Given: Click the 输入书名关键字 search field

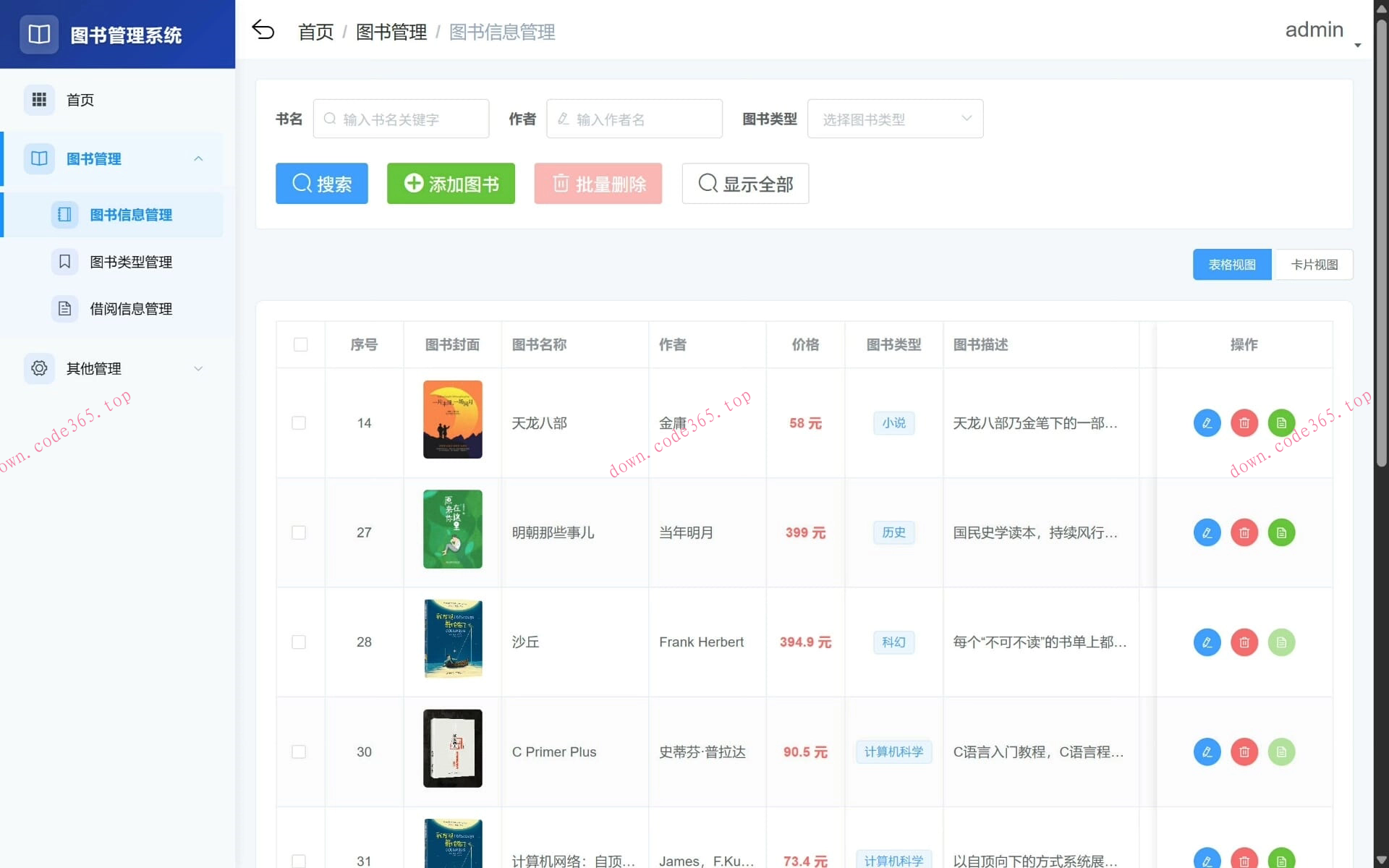Looking at the screenshot, I should [x=401, y=118].
